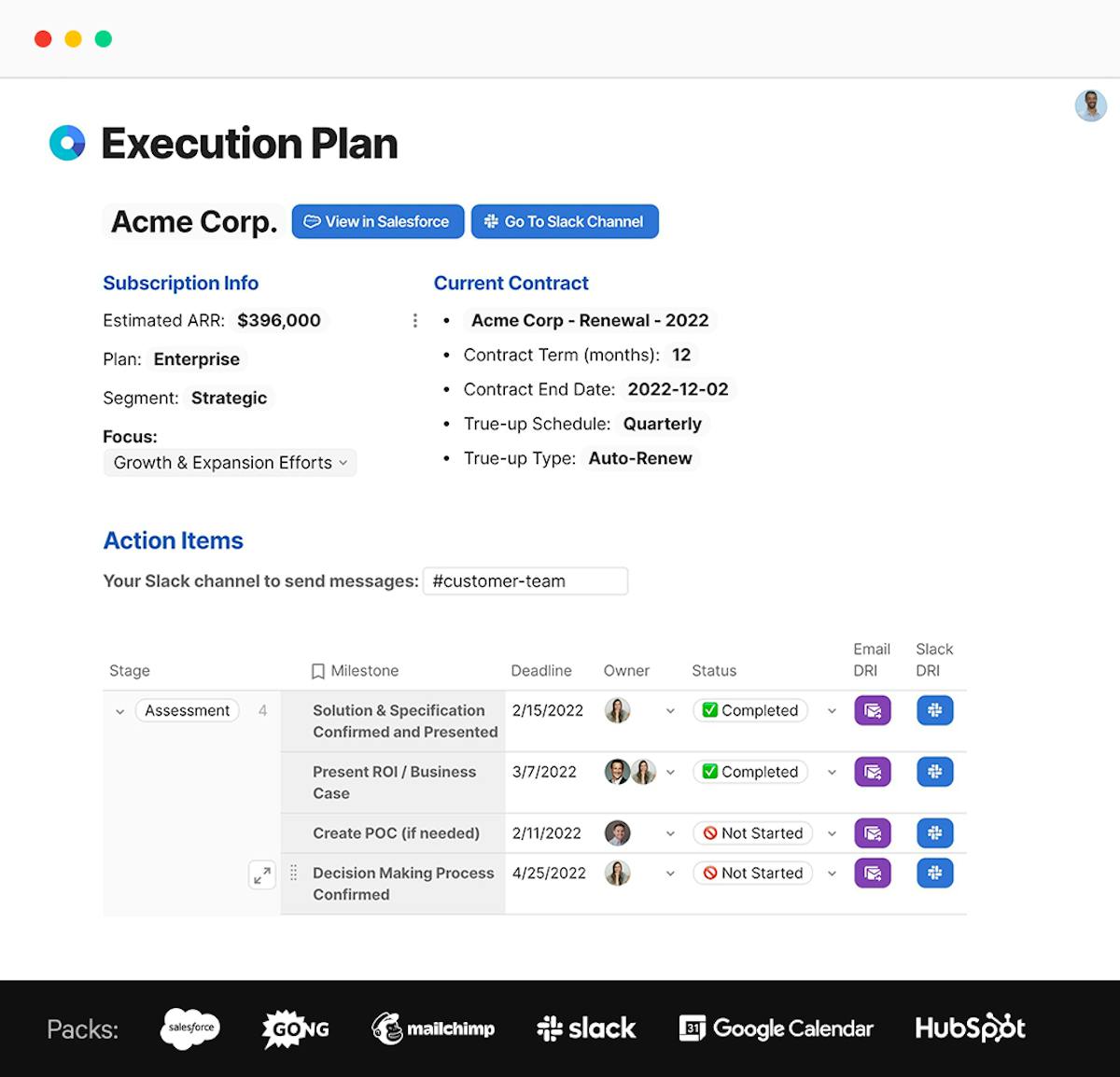
Task: Collapse the Assessment stage group
Action: pos(119,710)
